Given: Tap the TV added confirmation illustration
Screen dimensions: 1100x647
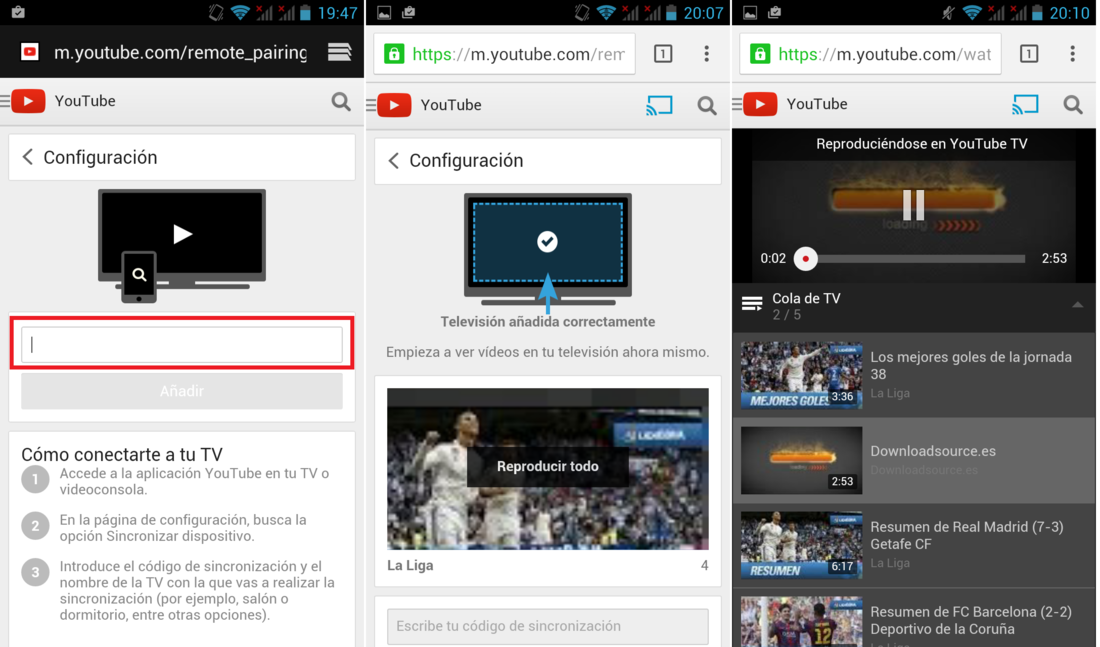Looking at the screenshot, I should [x=548, y=251].
